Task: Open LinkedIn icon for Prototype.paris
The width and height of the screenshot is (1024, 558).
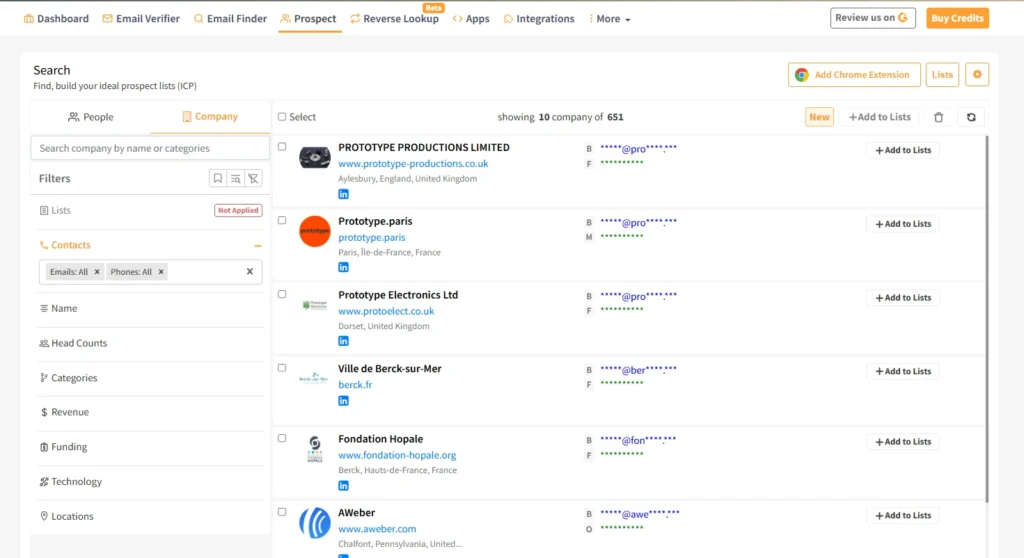Action: pyautogui.click(x=344, y=267)
